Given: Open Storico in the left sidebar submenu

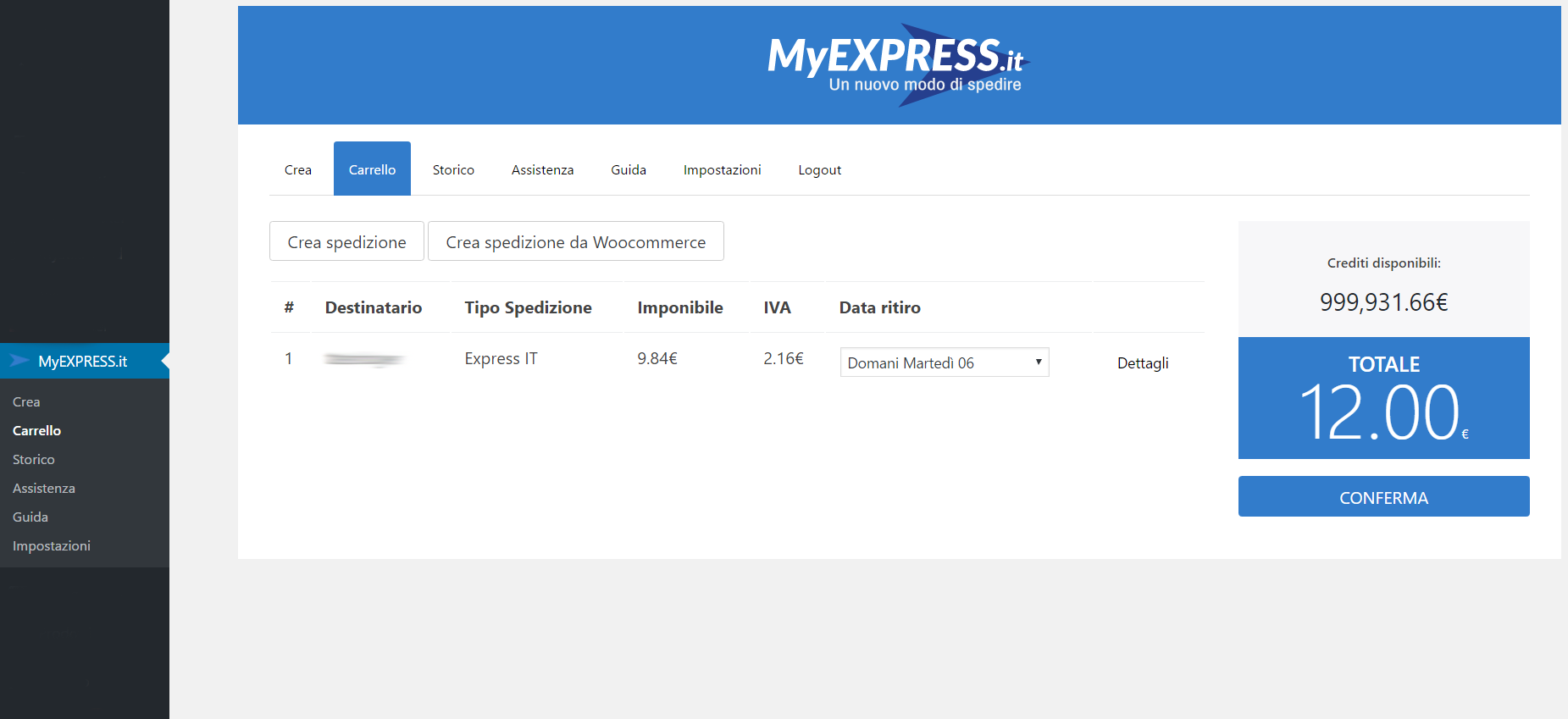Looking at the screenshot, I should point(34,459).
